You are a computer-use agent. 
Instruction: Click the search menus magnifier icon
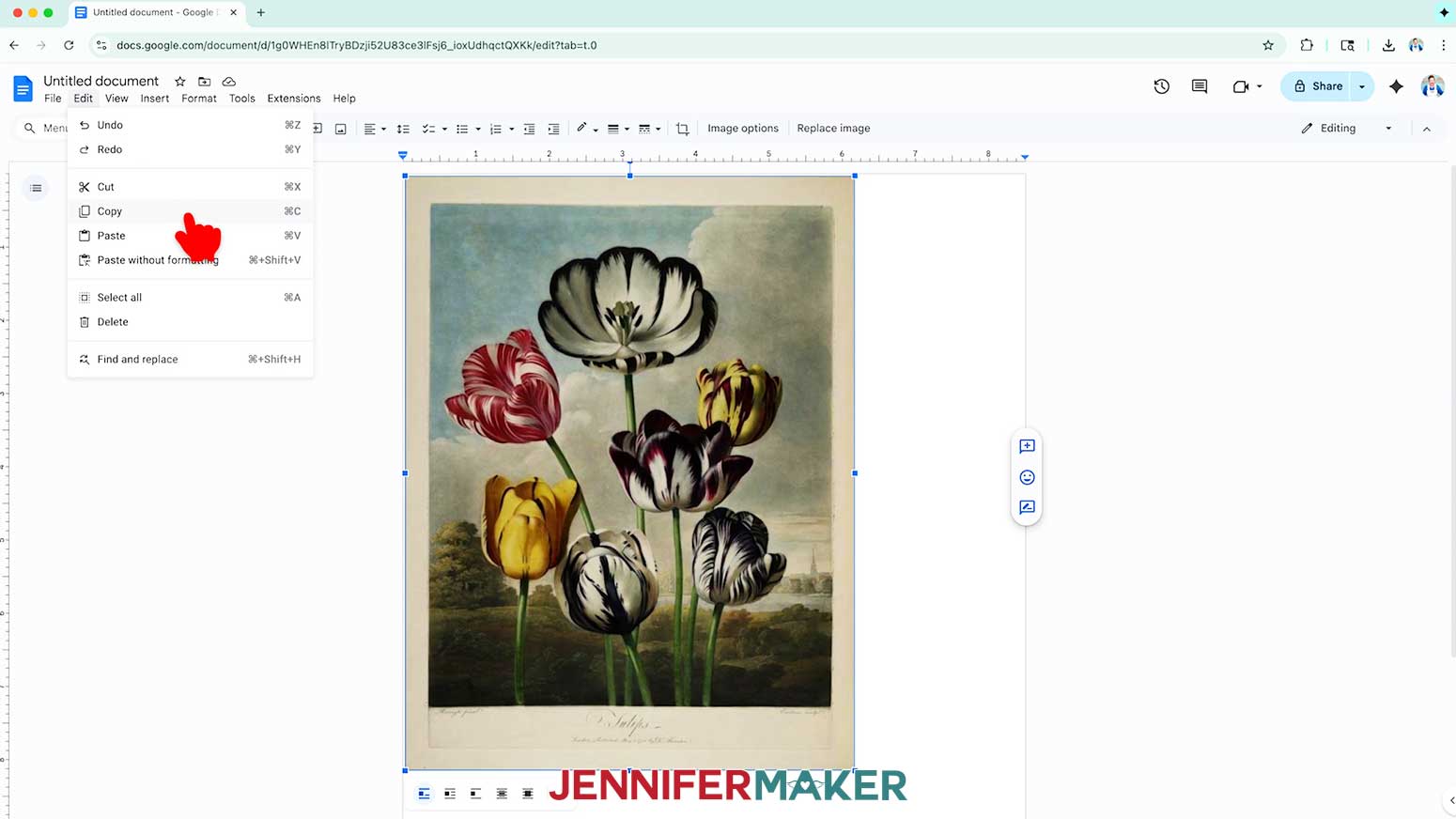pos(29,129)
